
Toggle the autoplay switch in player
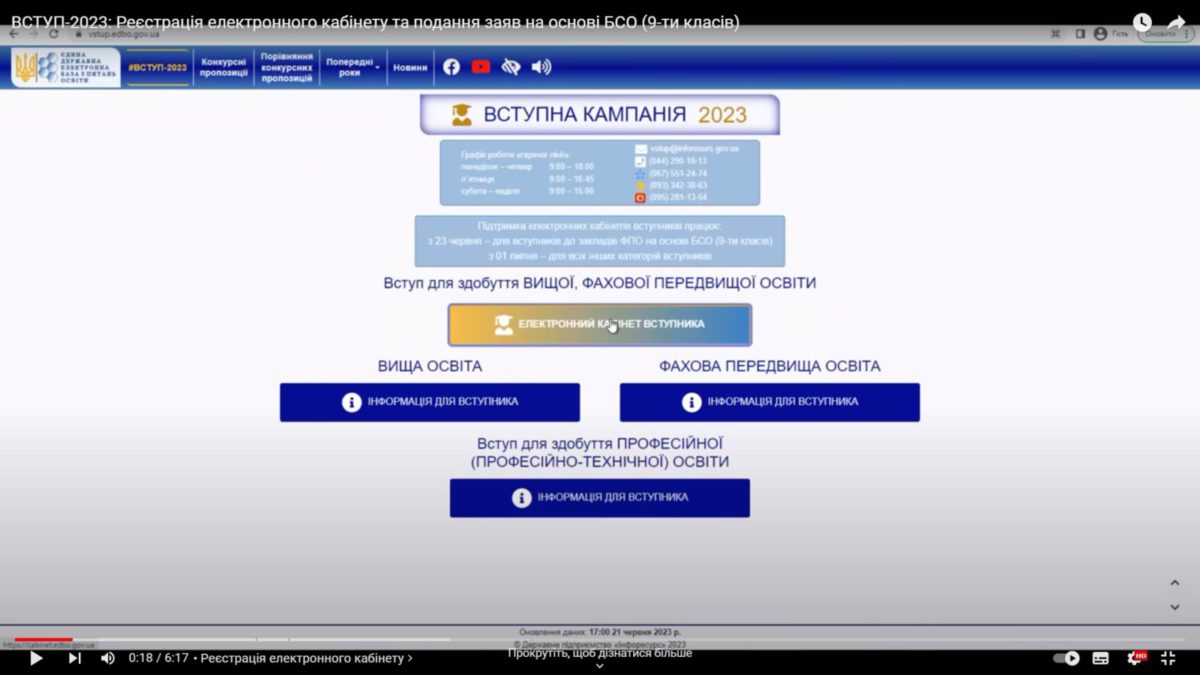pos(1067,658)
